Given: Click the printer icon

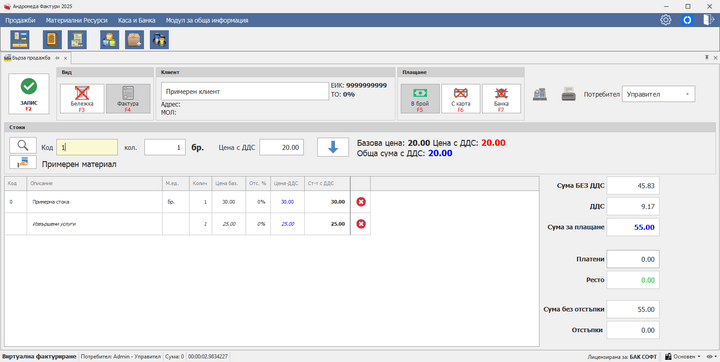Looking at the screenshot, I should pos(568,95).
